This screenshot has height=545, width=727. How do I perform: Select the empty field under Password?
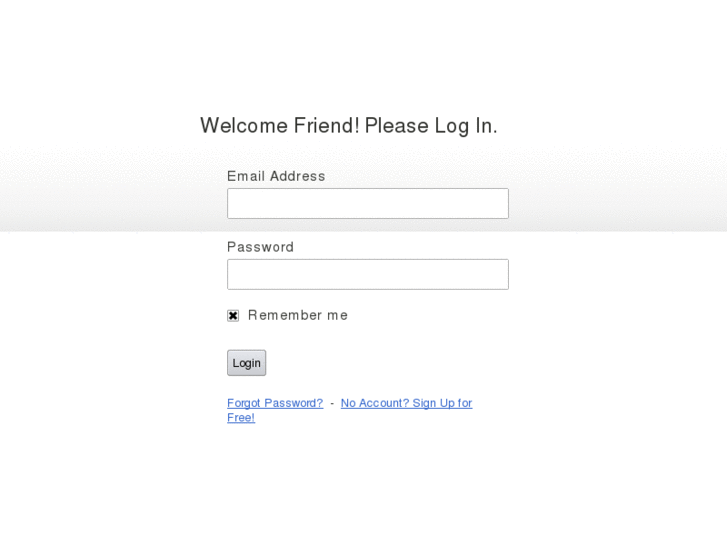click(x=367, y=274)
